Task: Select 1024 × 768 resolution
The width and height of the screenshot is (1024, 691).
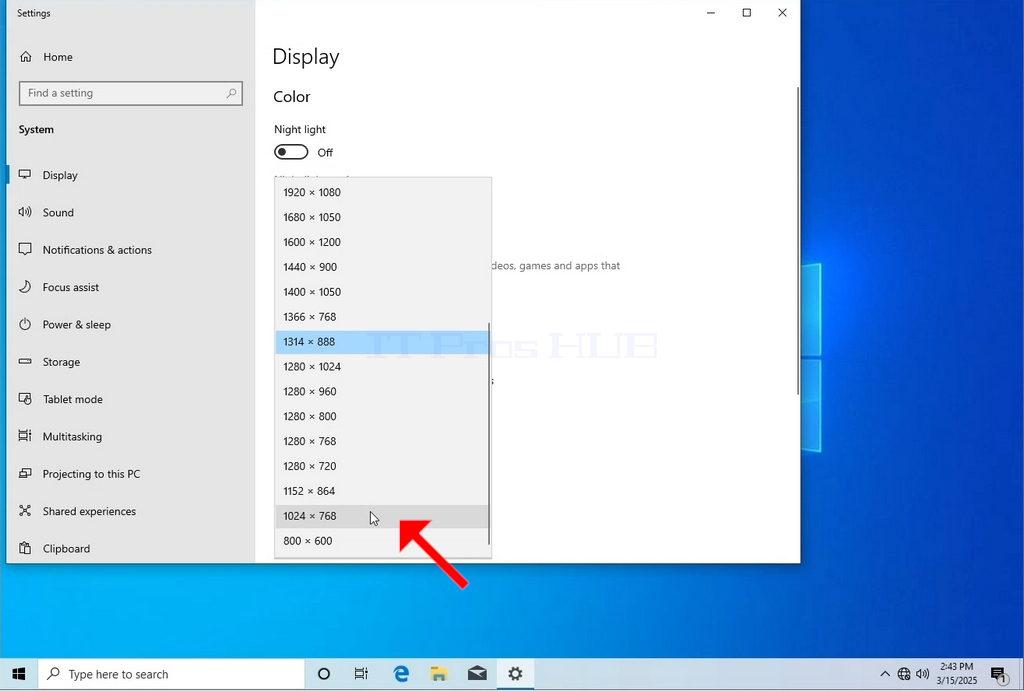Action: (382, 516)
